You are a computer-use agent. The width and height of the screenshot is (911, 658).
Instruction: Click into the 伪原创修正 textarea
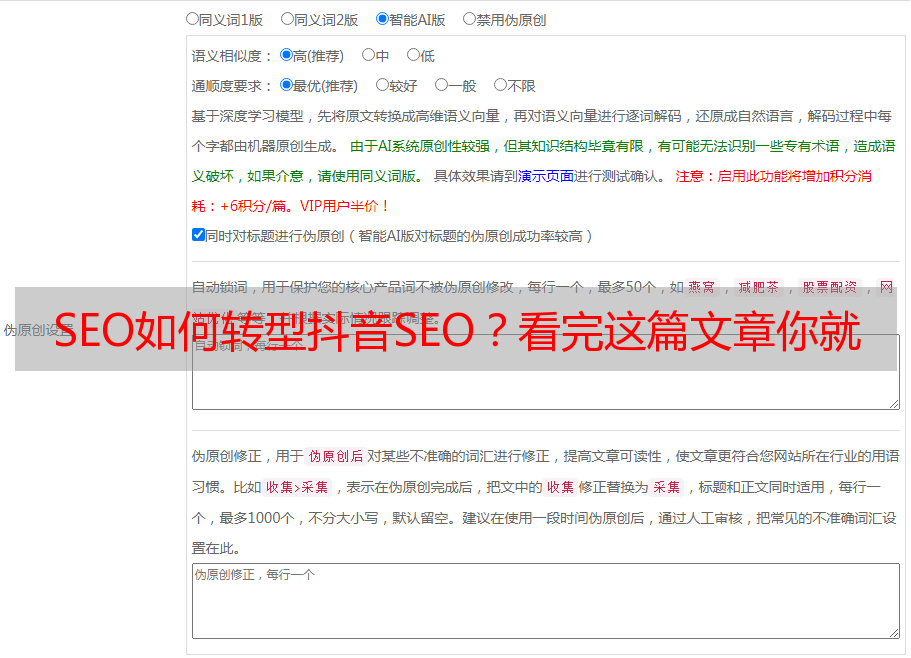pyautogui.click(x=546, y=601)
